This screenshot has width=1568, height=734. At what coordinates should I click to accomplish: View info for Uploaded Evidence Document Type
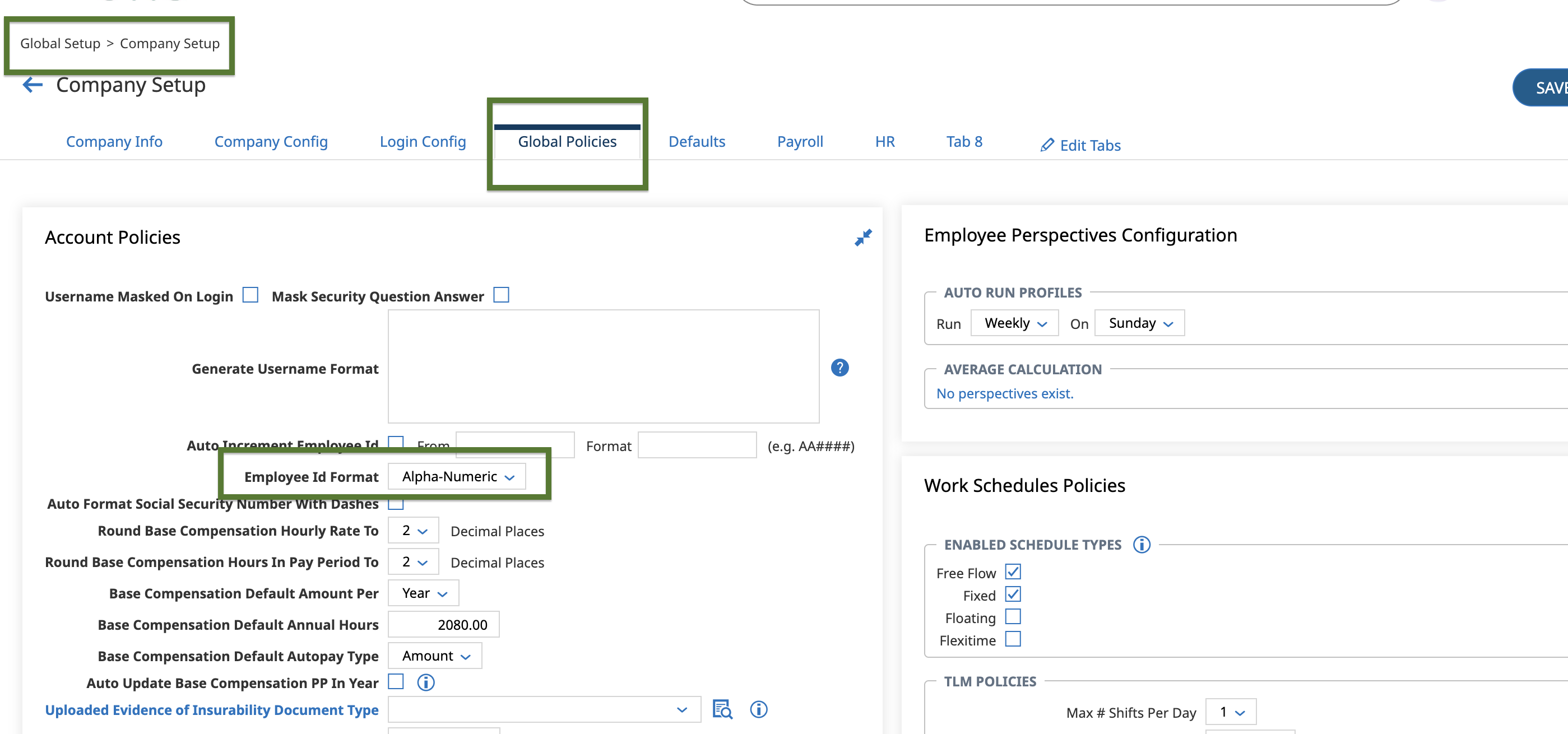click(758, 709)
